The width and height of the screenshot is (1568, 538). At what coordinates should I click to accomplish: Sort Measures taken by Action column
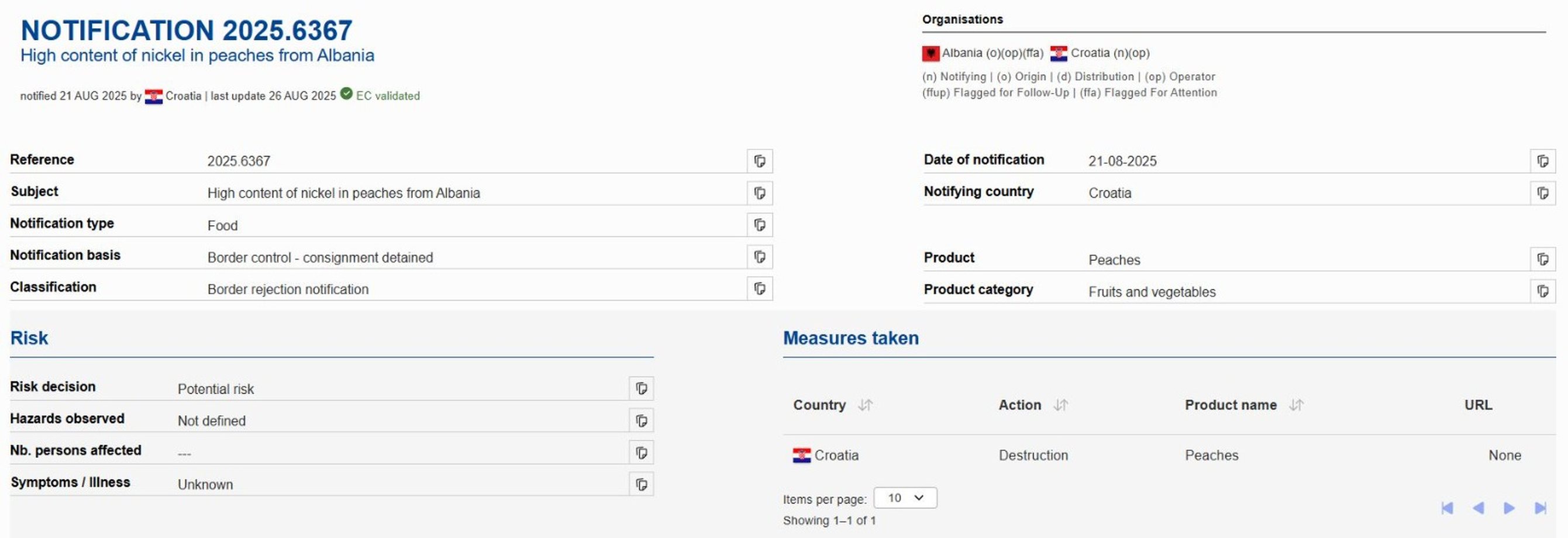tap(1061, 405)
